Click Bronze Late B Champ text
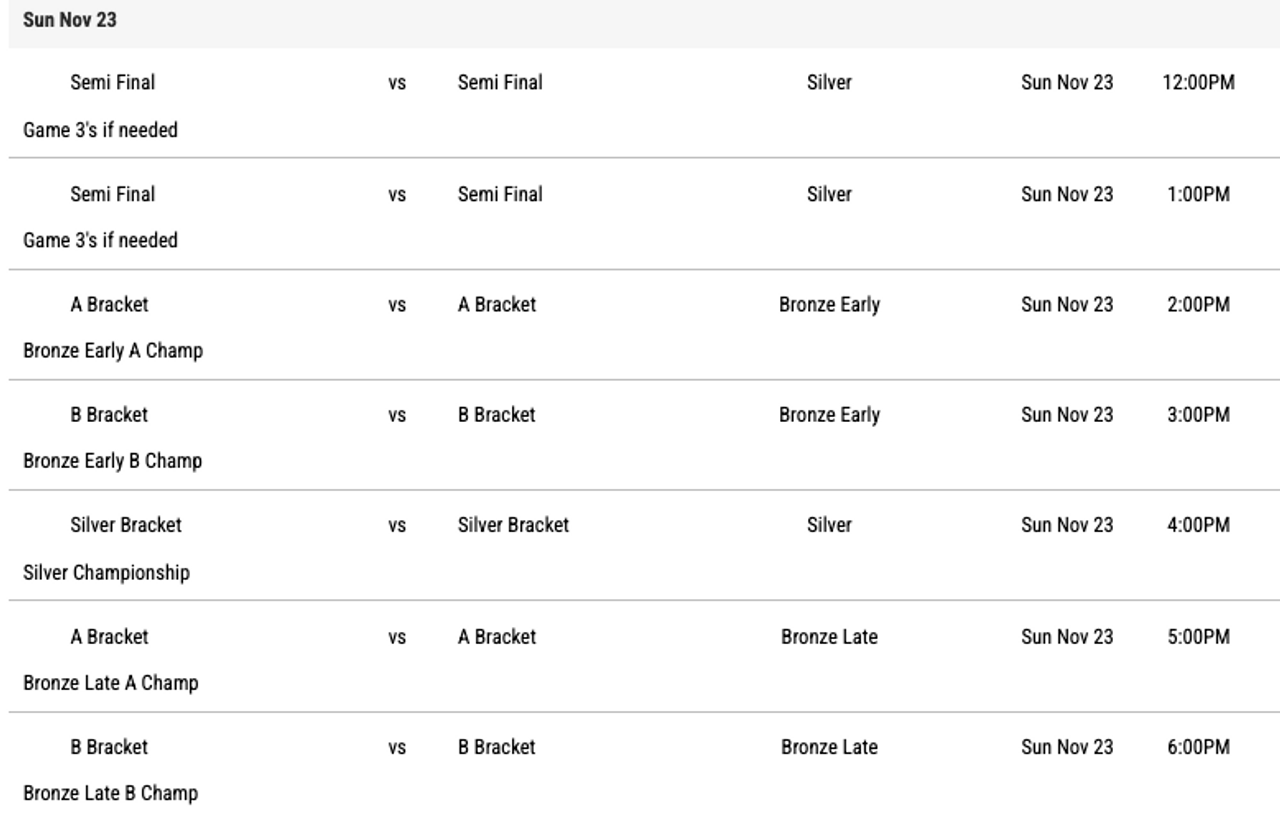 pos(111,793)
